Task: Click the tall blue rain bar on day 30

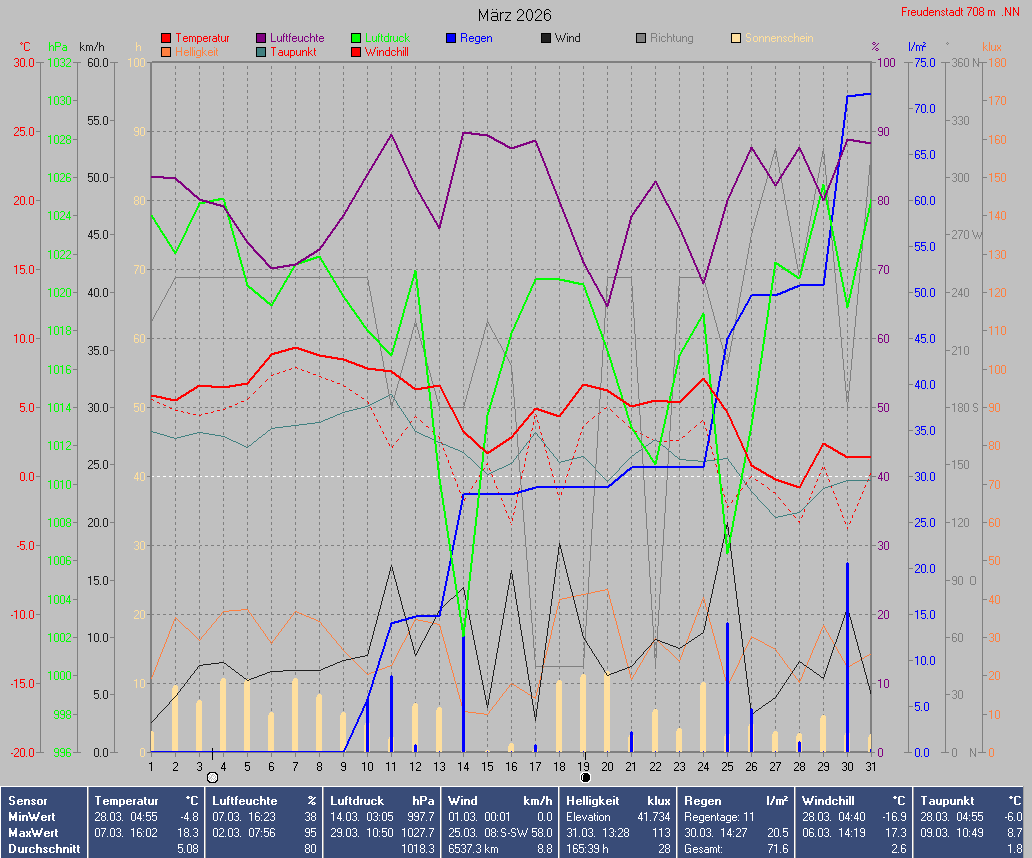Action: [847, 660]
